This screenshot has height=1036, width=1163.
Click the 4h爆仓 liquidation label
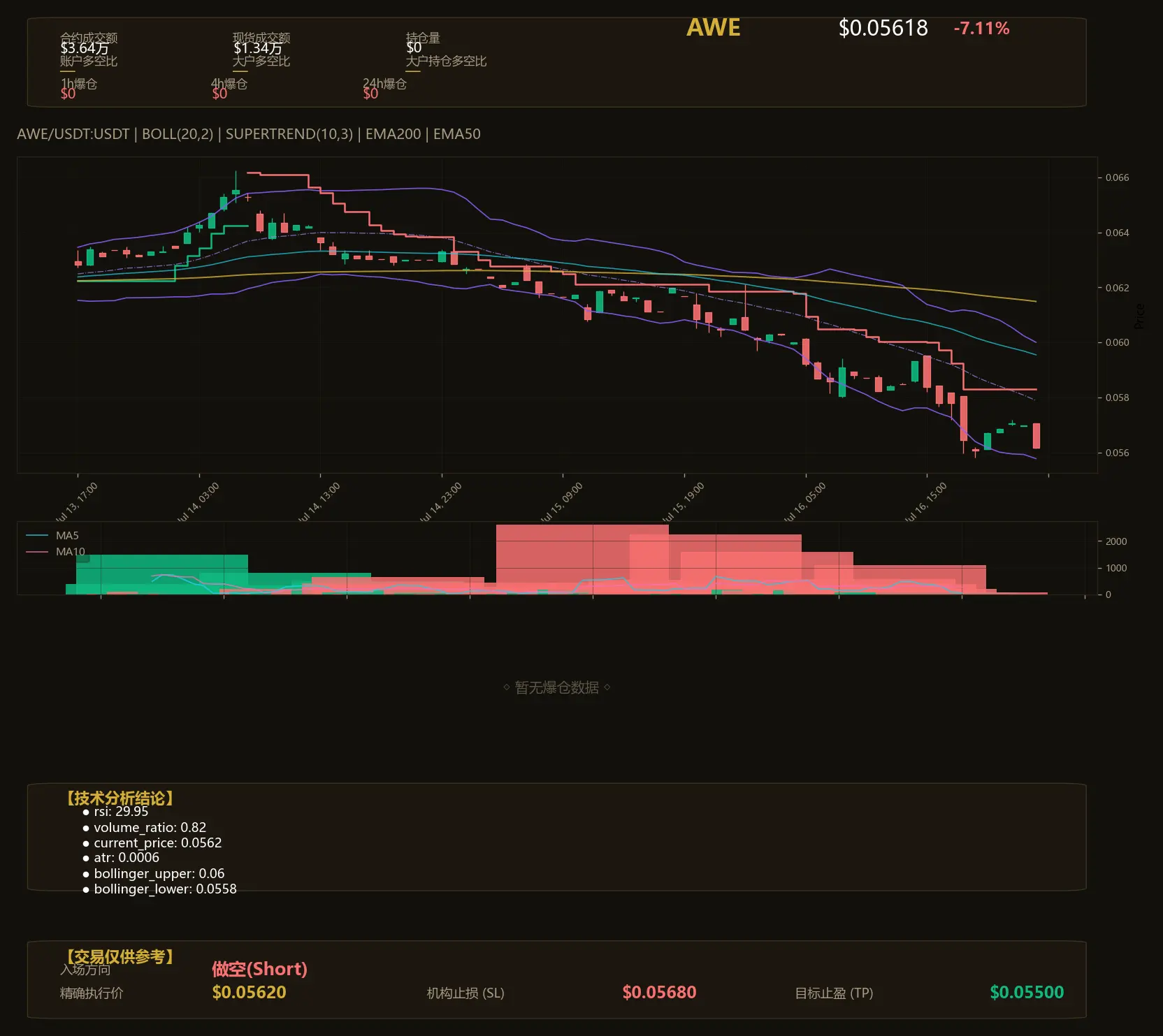pos(229,84)
